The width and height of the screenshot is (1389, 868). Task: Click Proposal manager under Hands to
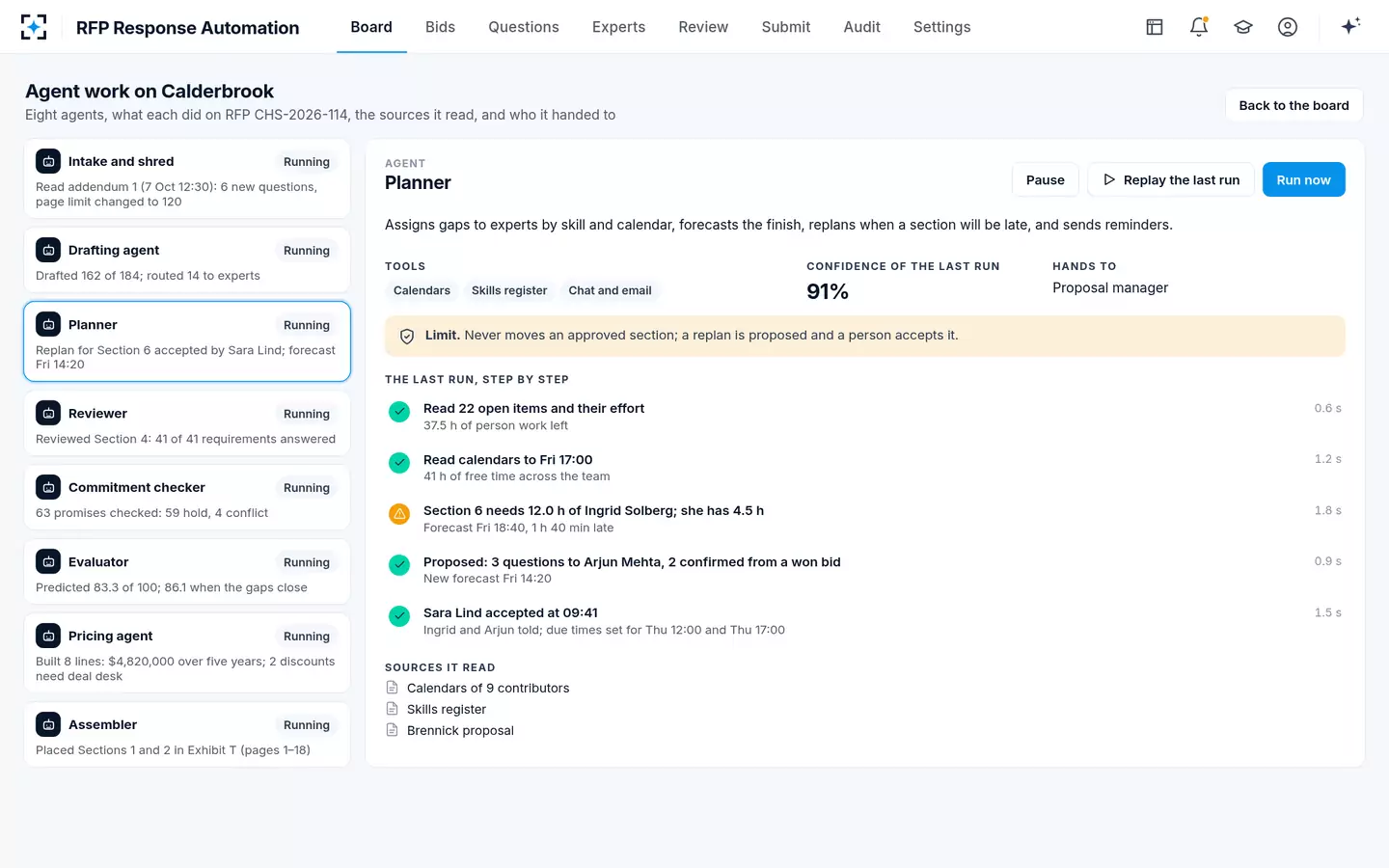point(1110,287)
